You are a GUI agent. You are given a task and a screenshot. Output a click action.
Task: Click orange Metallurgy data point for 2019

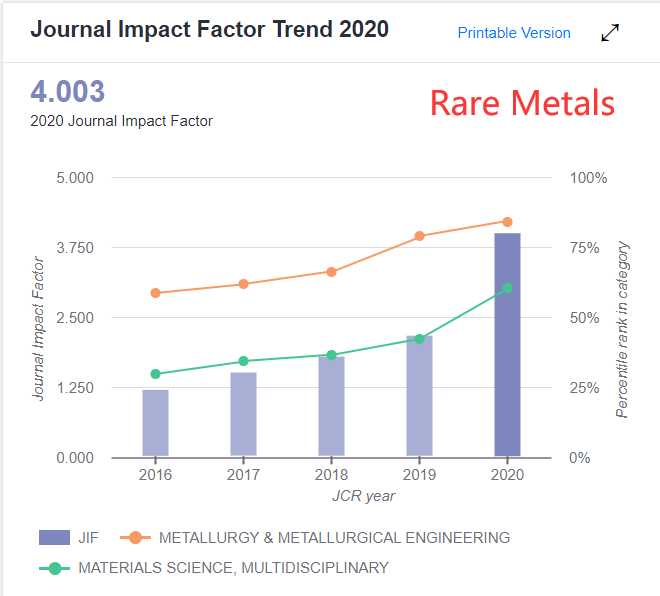[419, 236]
